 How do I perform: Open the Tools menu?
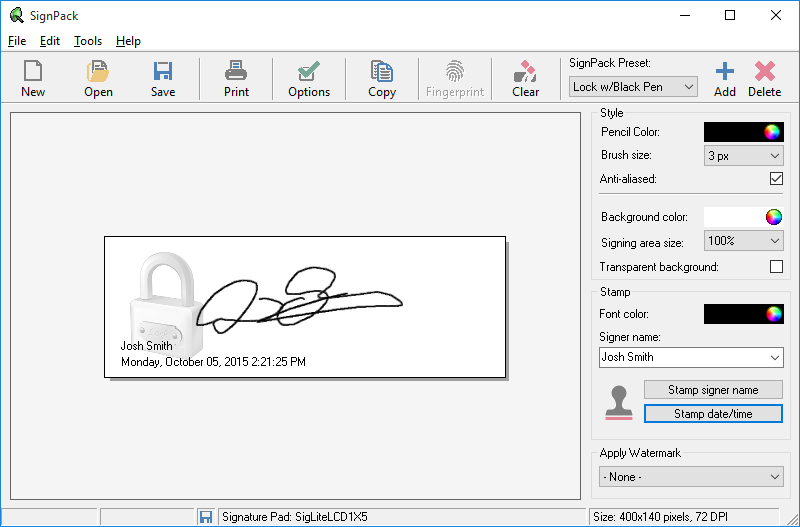(88, 41)
